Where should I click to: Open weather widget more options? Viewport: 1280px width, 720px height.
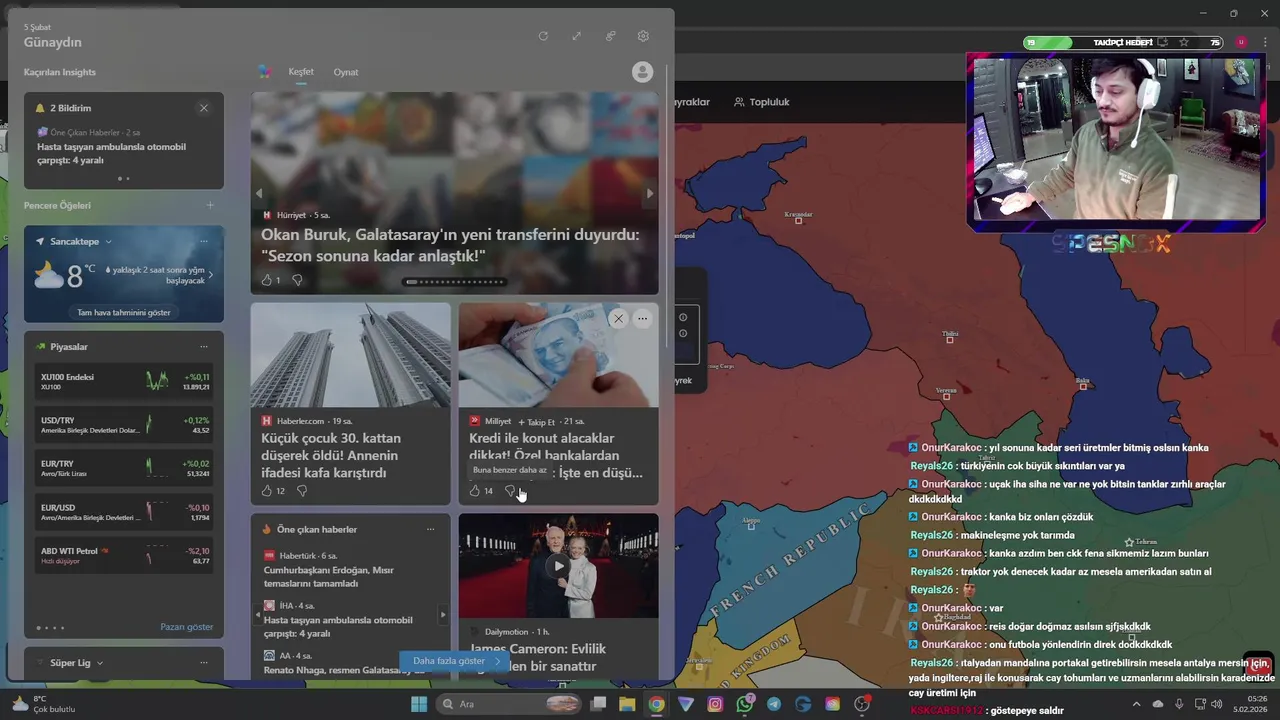pyautogui.click(x=204, y=241)
